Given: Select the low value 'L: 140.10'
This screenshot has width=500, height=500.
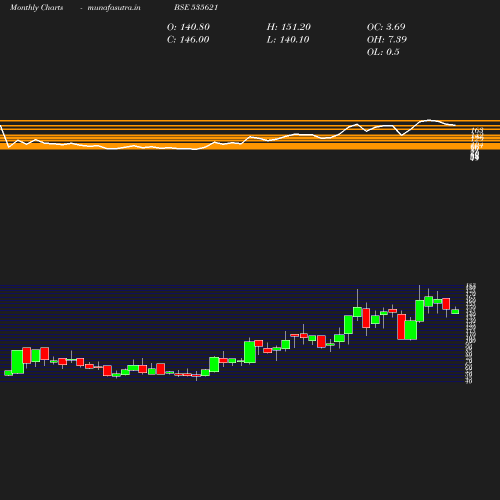Looking at the screenshot, I should pos(288,40).
